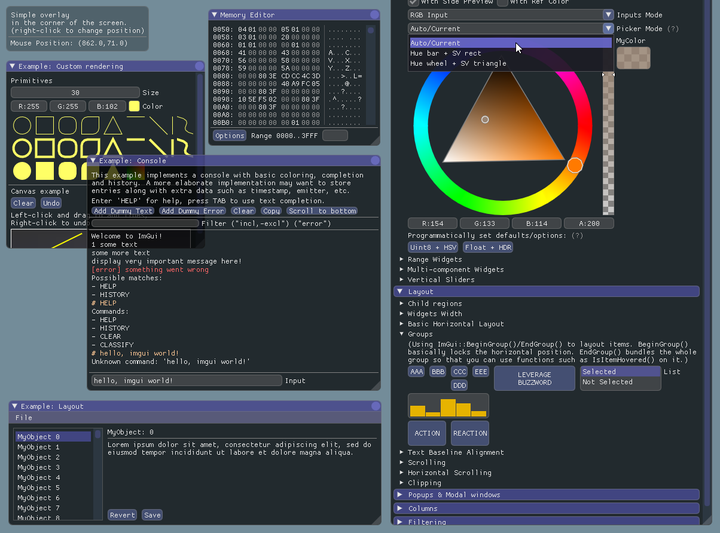Collapse the Memory Editor window triangle

(216, 15)
